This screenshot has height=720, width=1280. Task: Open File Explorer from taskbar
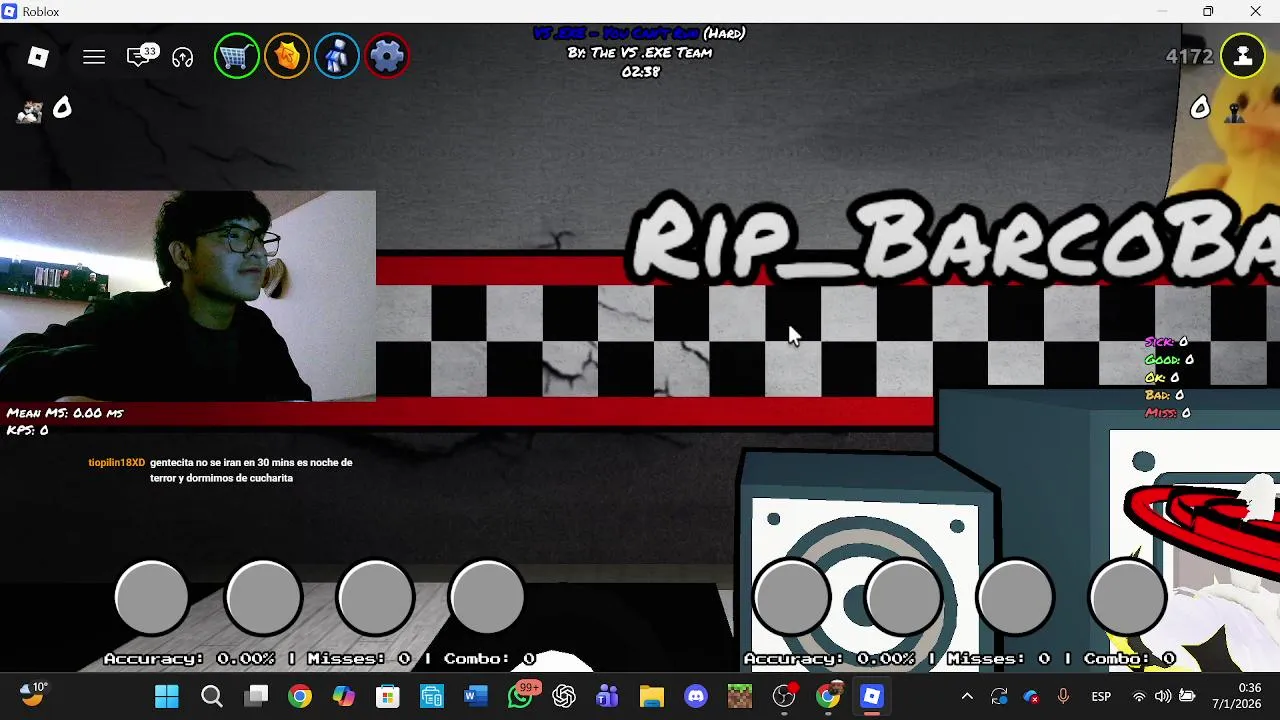click(652, 696)
